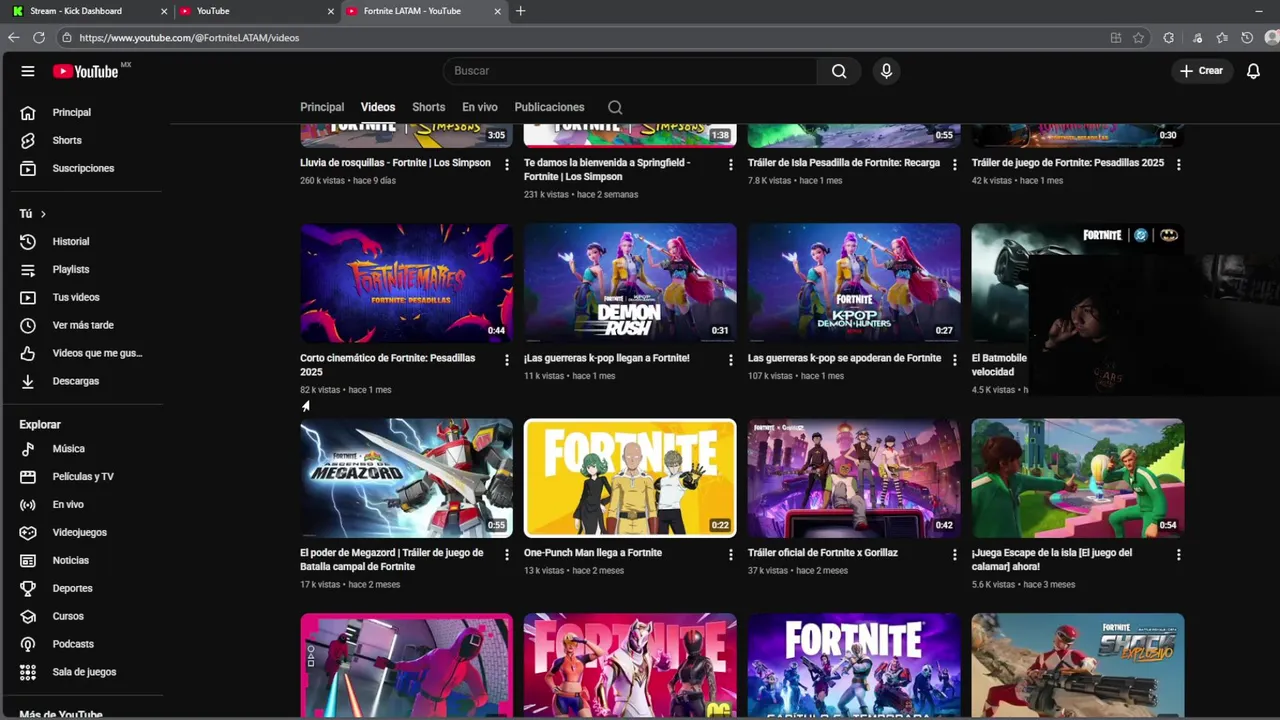
Task: Open title Tráiler oficial de Fortnite x Gorillaz
Action: tap(823, 553)
